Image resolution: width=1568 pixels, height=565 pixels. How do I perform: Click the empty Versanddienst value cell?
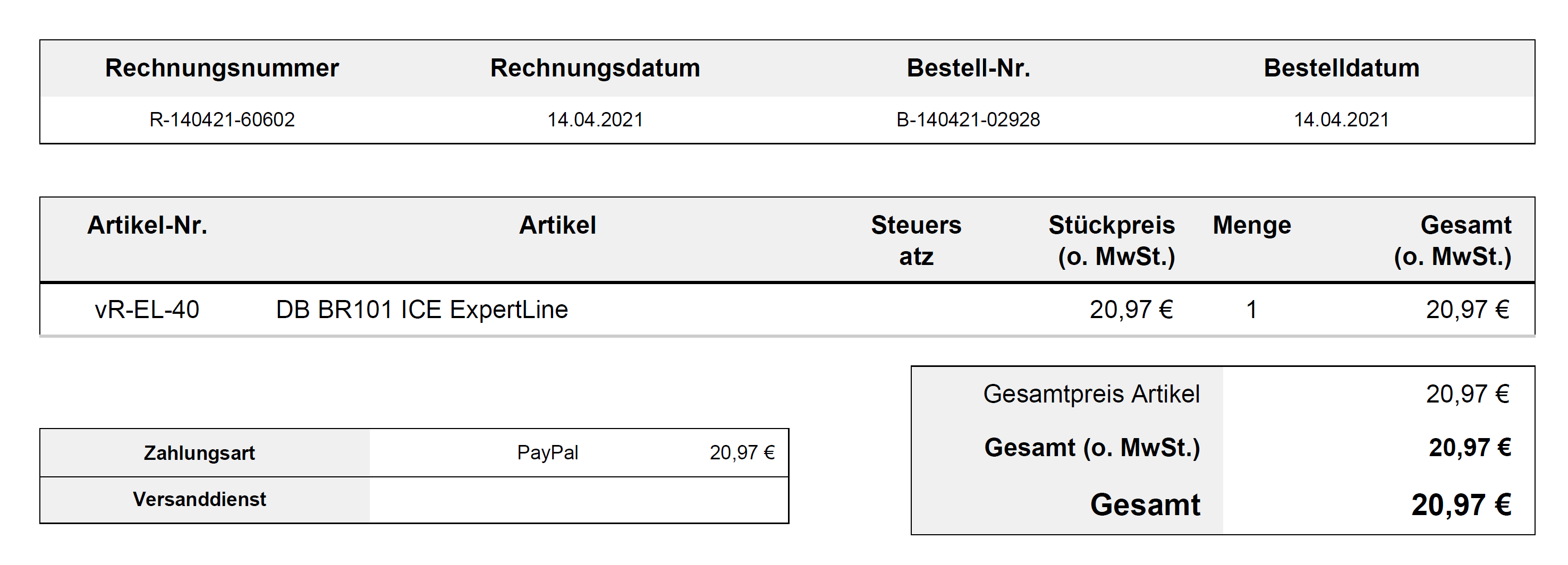coord(578,500)
